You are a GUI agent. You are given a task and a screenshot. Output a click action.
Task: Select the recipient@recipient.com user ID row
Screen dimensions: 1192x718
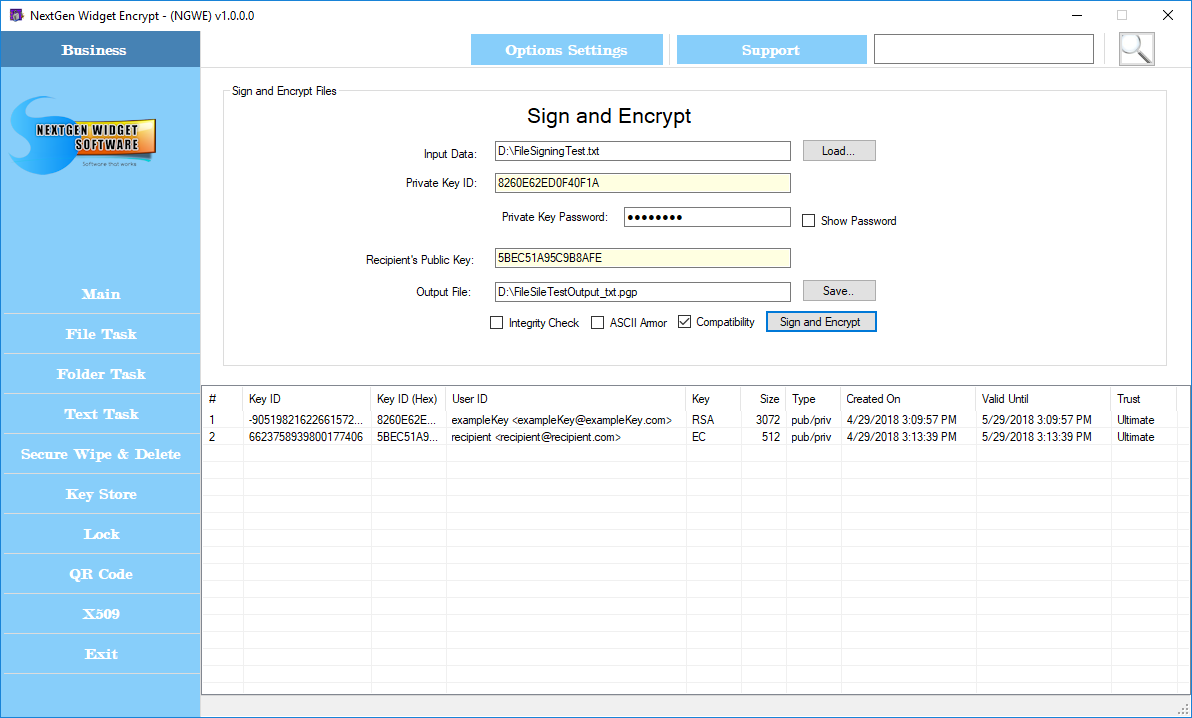pos(536,437)
